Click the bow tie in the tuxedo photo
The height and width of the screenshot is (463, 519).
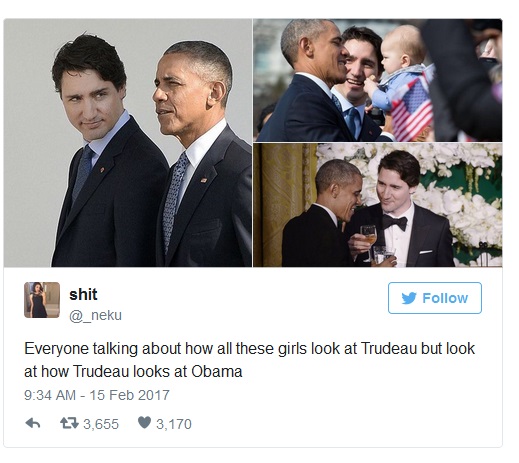[395, 222]
